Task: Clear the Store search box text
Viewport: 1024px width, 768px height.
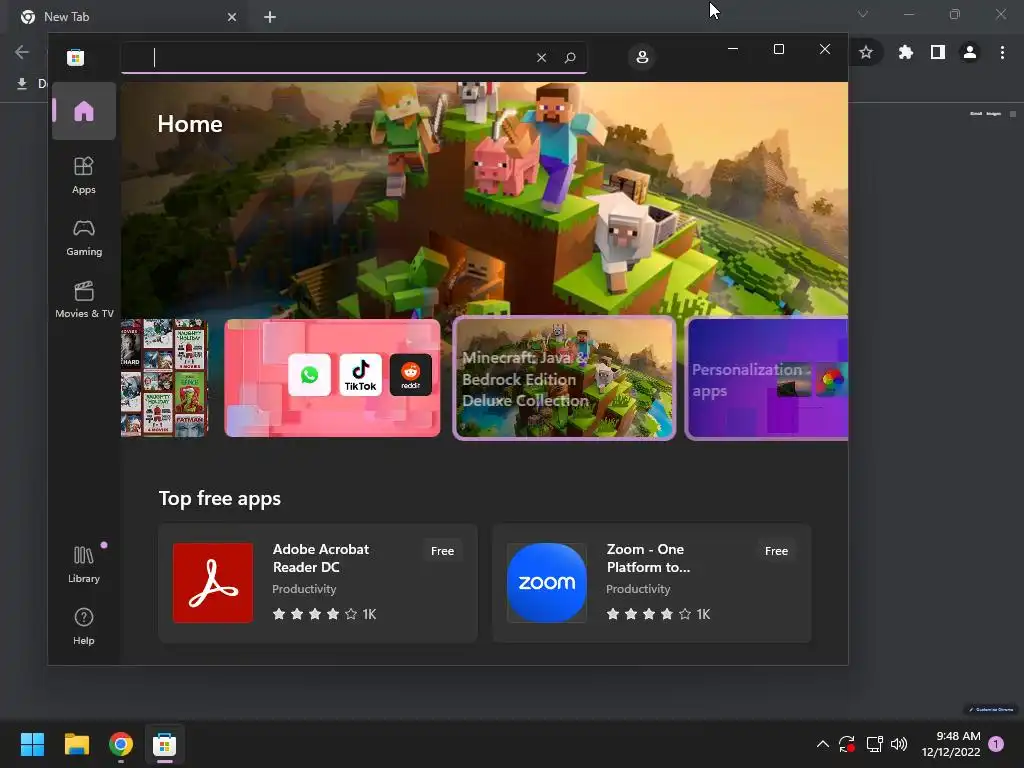Action: 541,57
